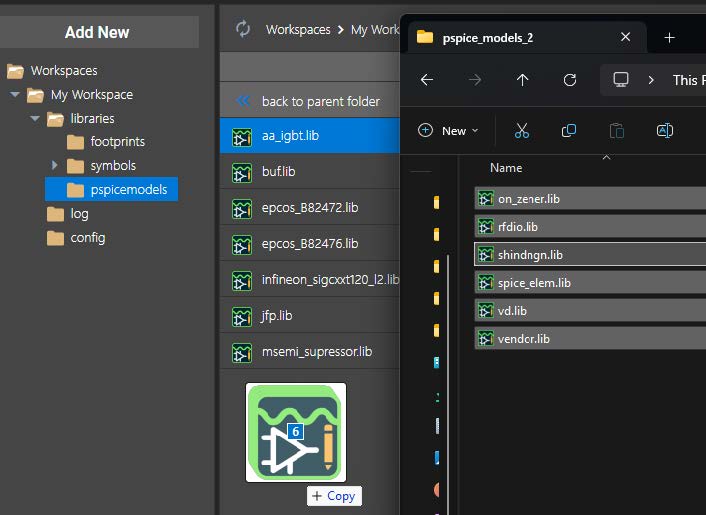Go up one folder in Explorer
Image resolution: width=706 pixels, height=515 pixels.
point(522,80)
